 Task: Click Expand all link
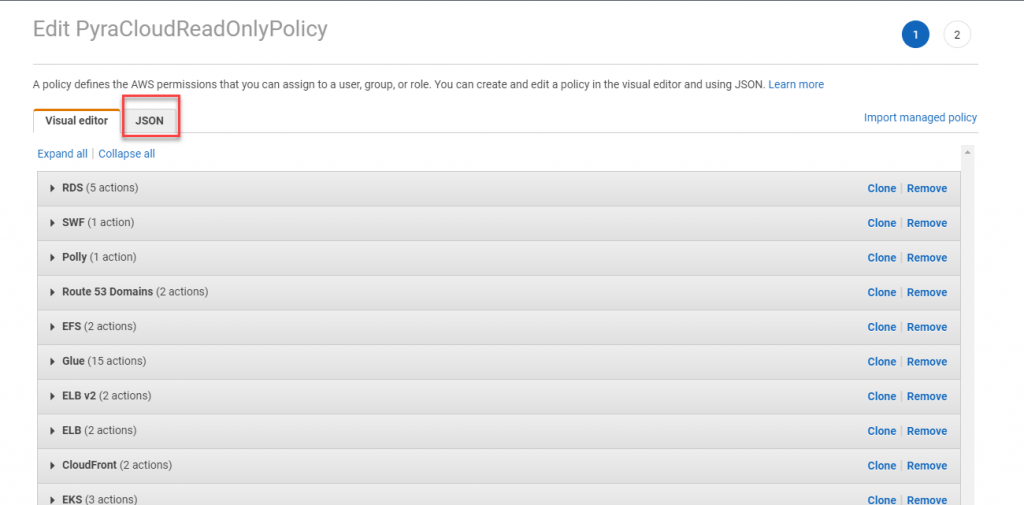(62, 154)
